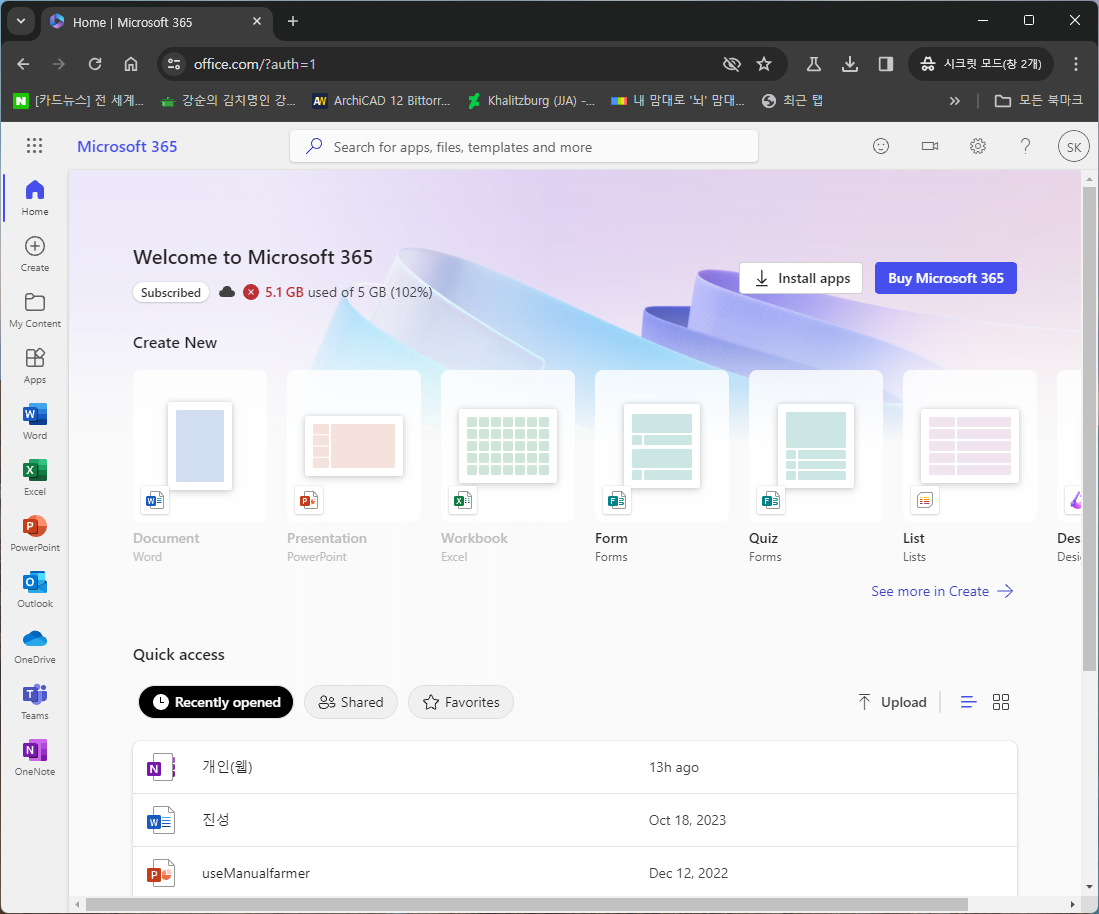The height and width of the screenshot is (914, 1099).
Task: Select the Recently opened filter
Action: click(x=216, y=702)
